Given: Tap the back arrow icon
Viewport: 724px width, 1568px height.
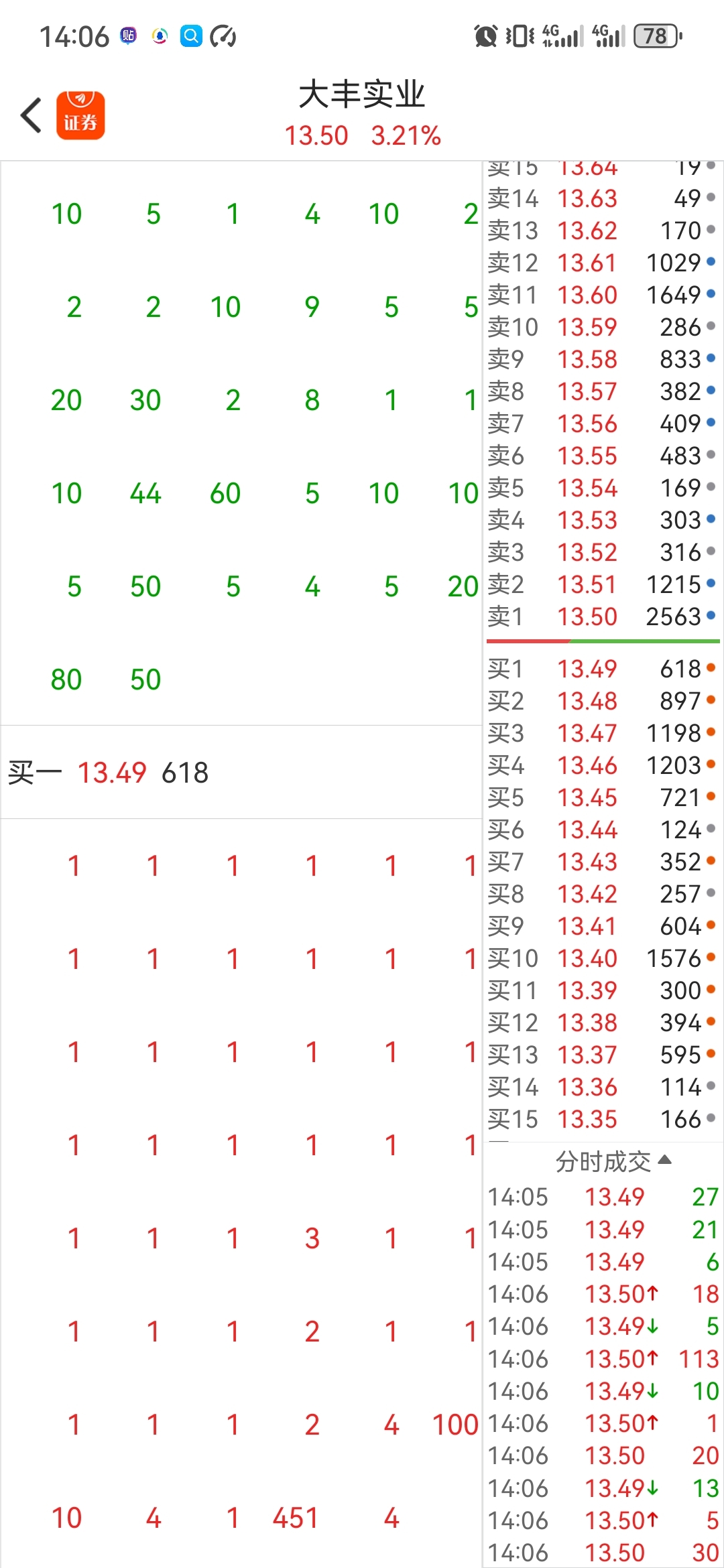Looking at the screenshot, I should point(31,115).
